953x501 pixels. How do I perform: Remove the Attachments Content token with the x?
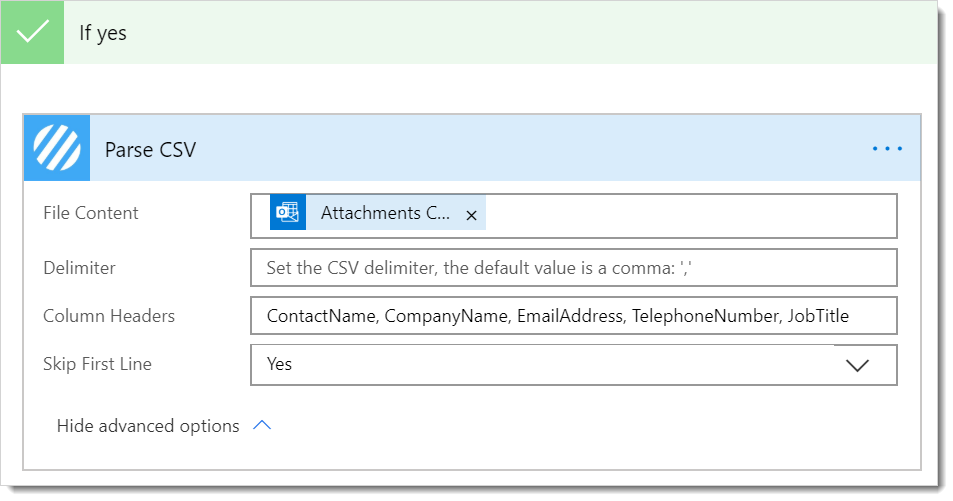pos(471,215)
